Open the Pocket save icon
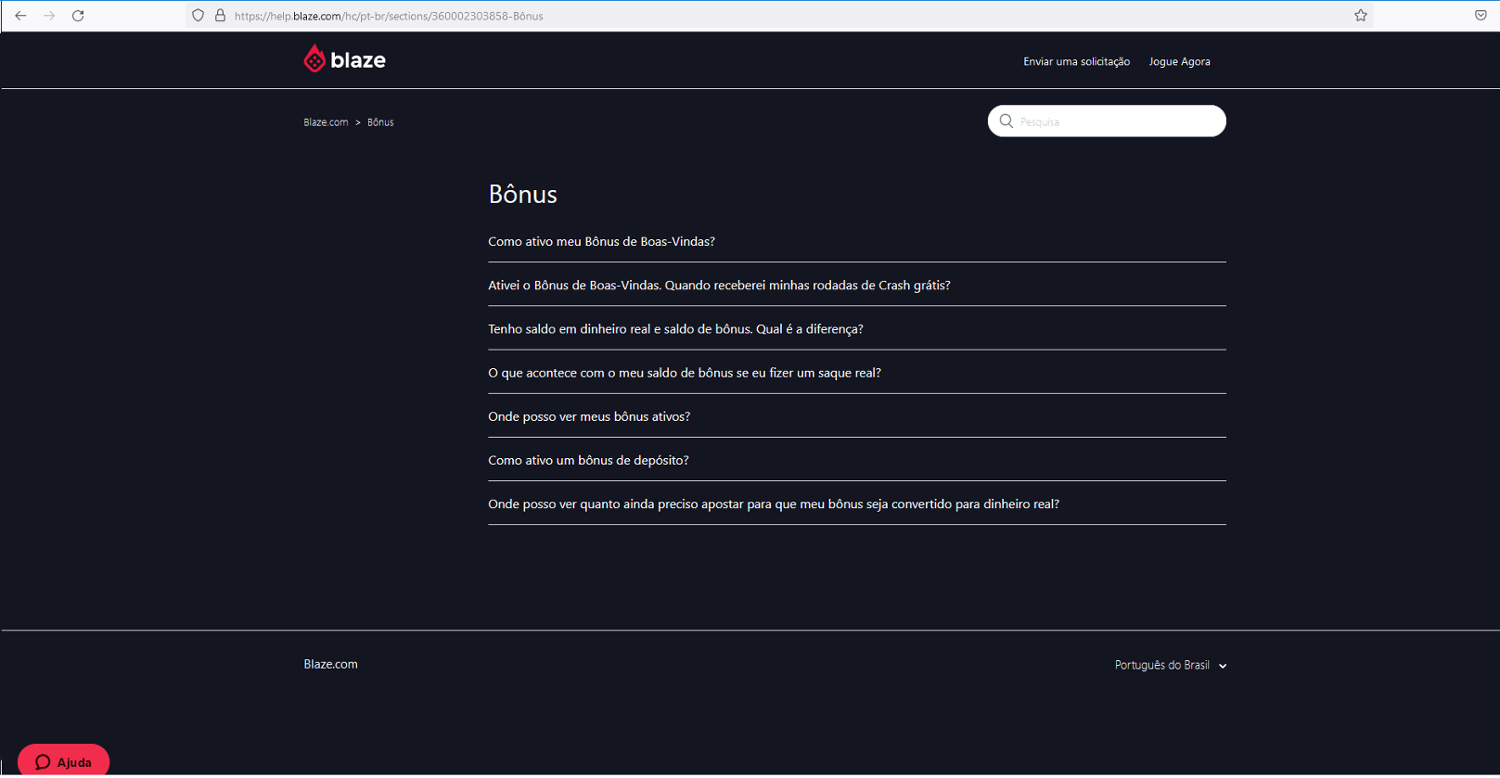 click(1480, 16)
